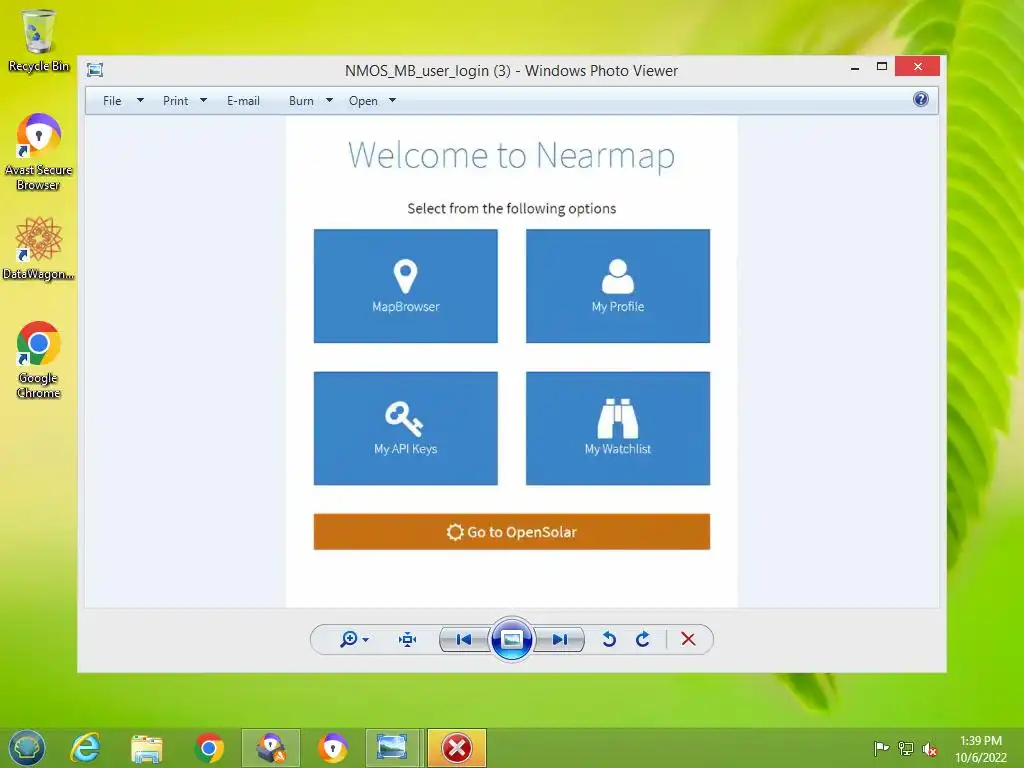Expand the zoom dropdown arrow
Viewport: 1024px width, 768px height.
pyautogui.click(x=366, y=639)
